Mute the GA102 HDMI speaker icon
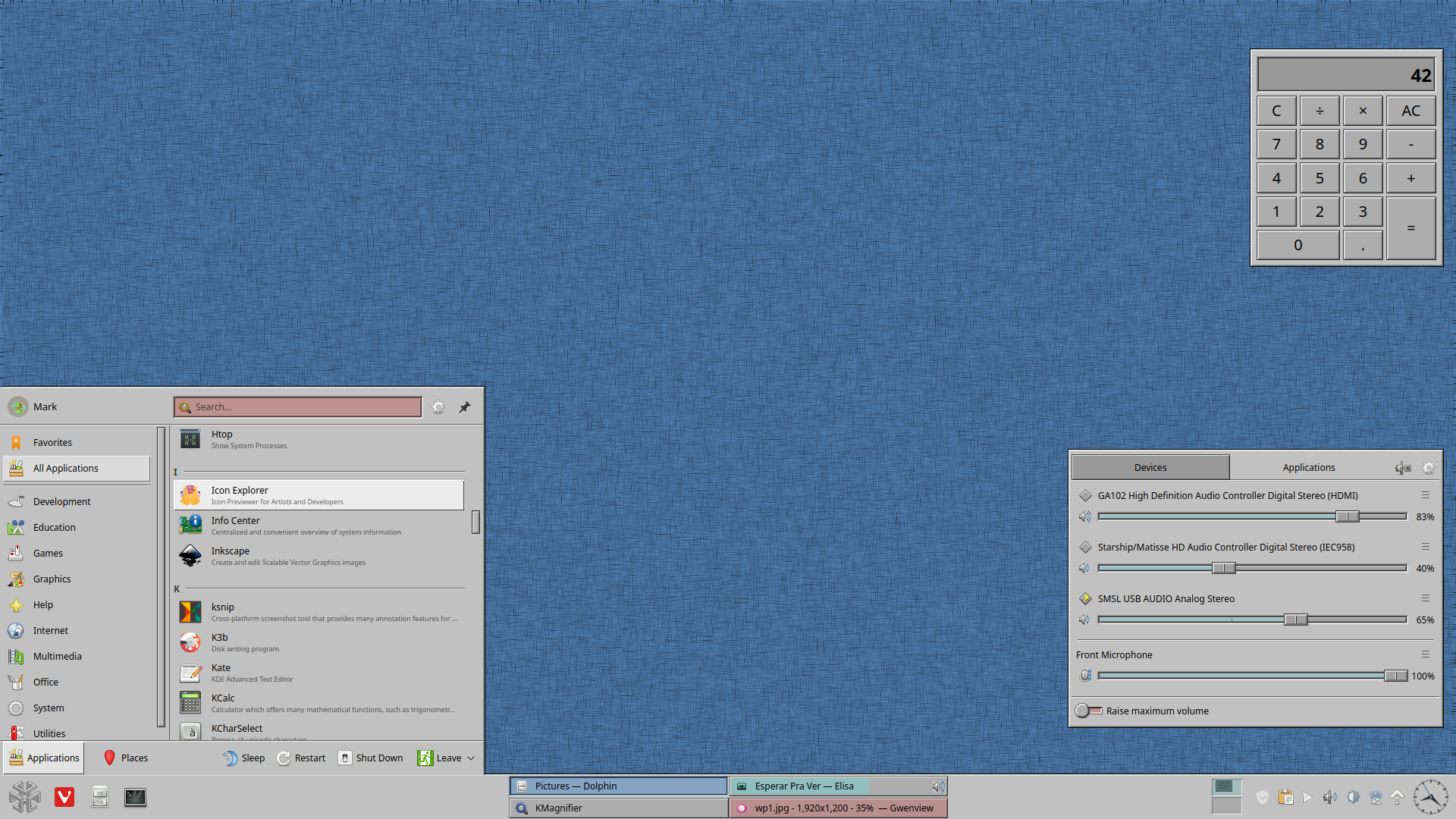Image resolution: width=1456 pixels, height=819 pixels. (1085, 516)
